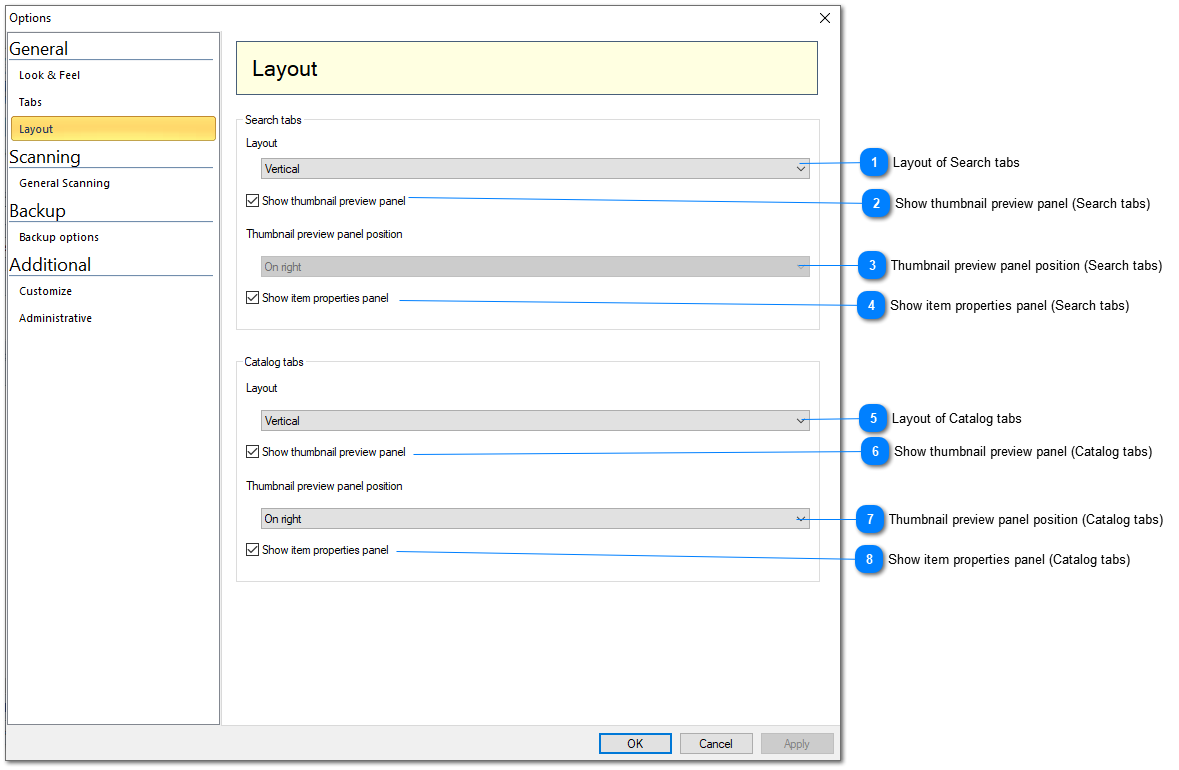Image resolution: width=1179 pixels, height=770 pixels.
Task: Select Administrative under Additional
Action: 55,318
